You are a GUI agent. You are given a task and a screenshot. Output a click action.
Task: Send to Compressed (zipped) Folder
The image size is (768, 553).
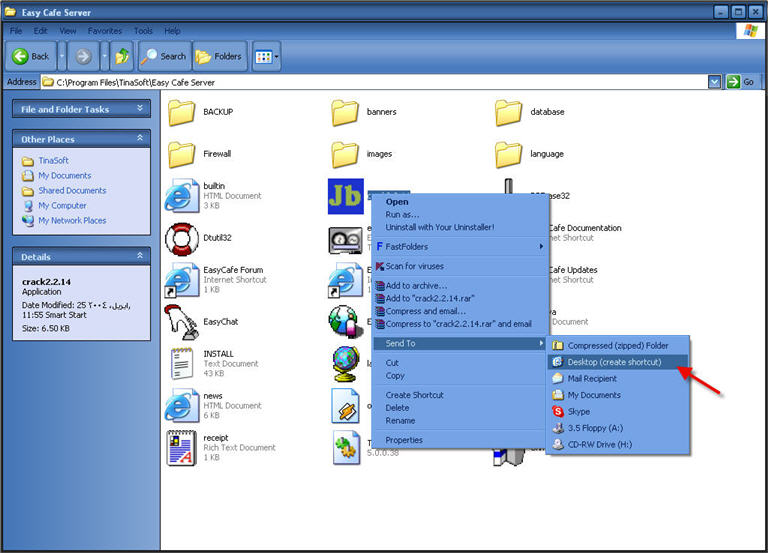618,345
